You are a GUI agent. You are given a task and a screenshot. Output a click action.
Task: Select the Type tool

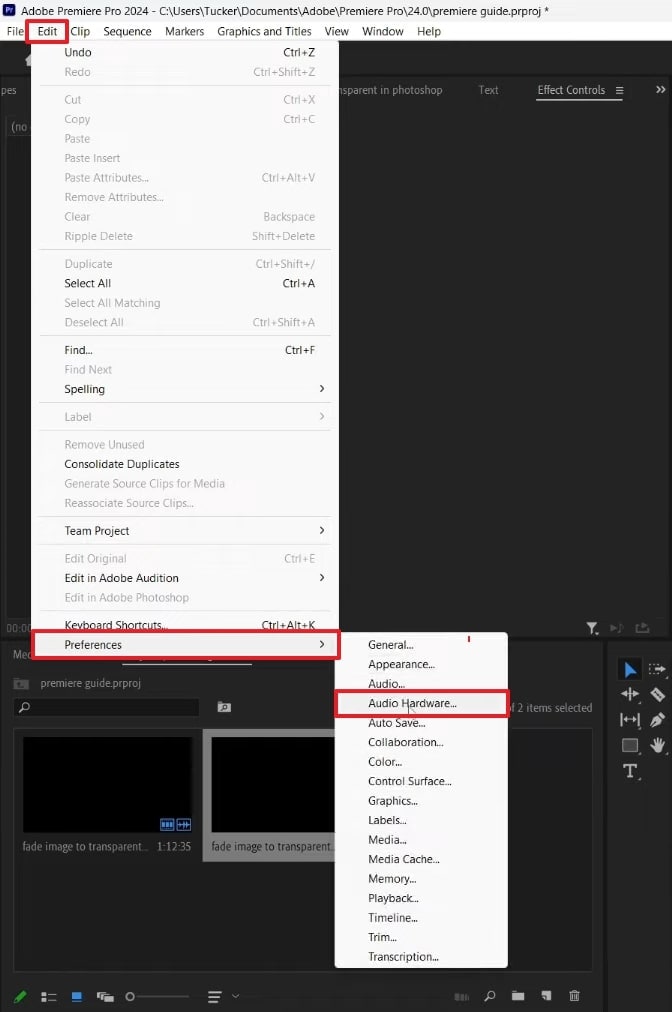[x=630, y=771]
